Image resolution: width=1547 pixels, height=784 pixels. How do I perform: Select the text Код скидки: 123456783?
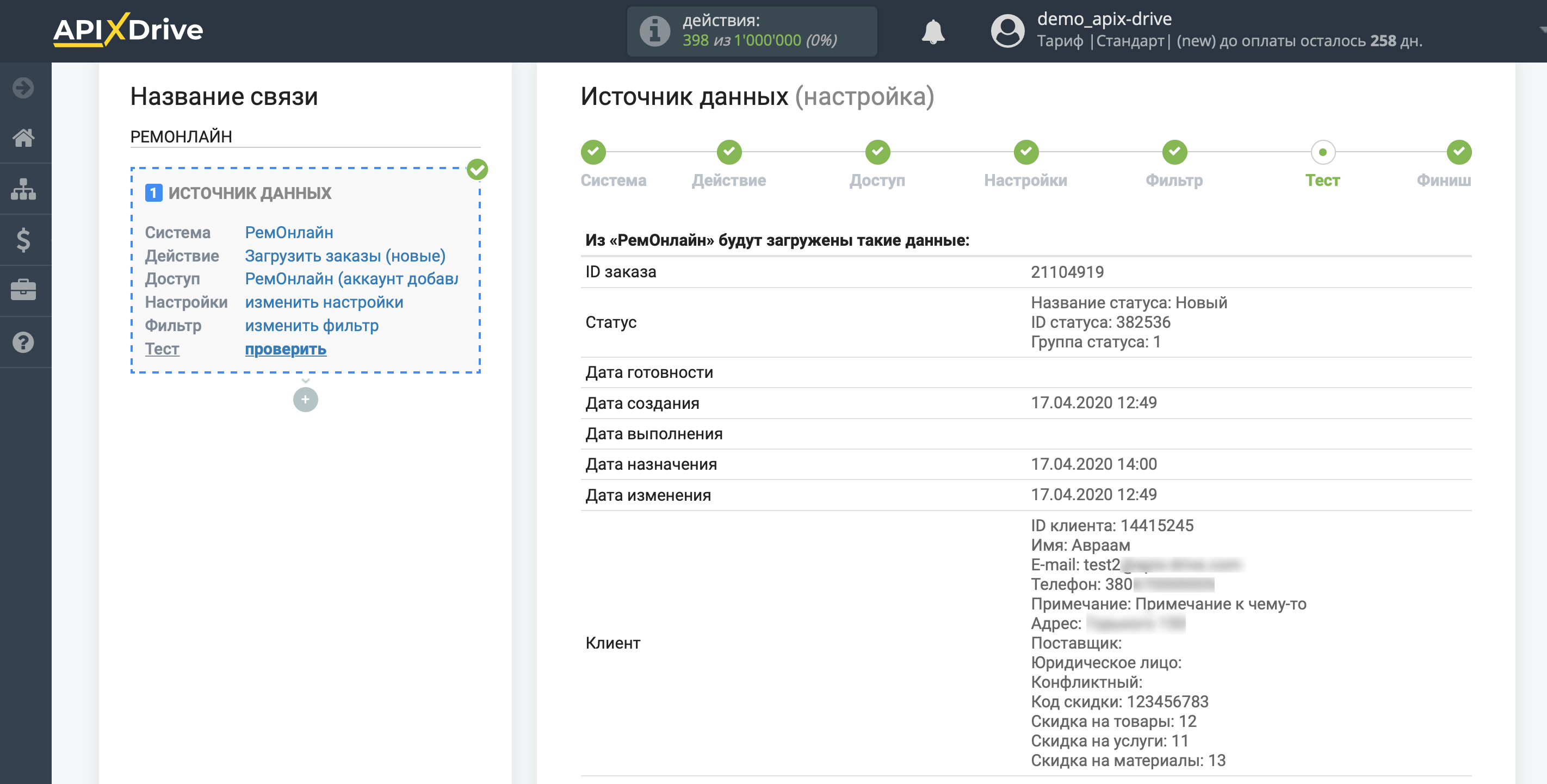1119,702
